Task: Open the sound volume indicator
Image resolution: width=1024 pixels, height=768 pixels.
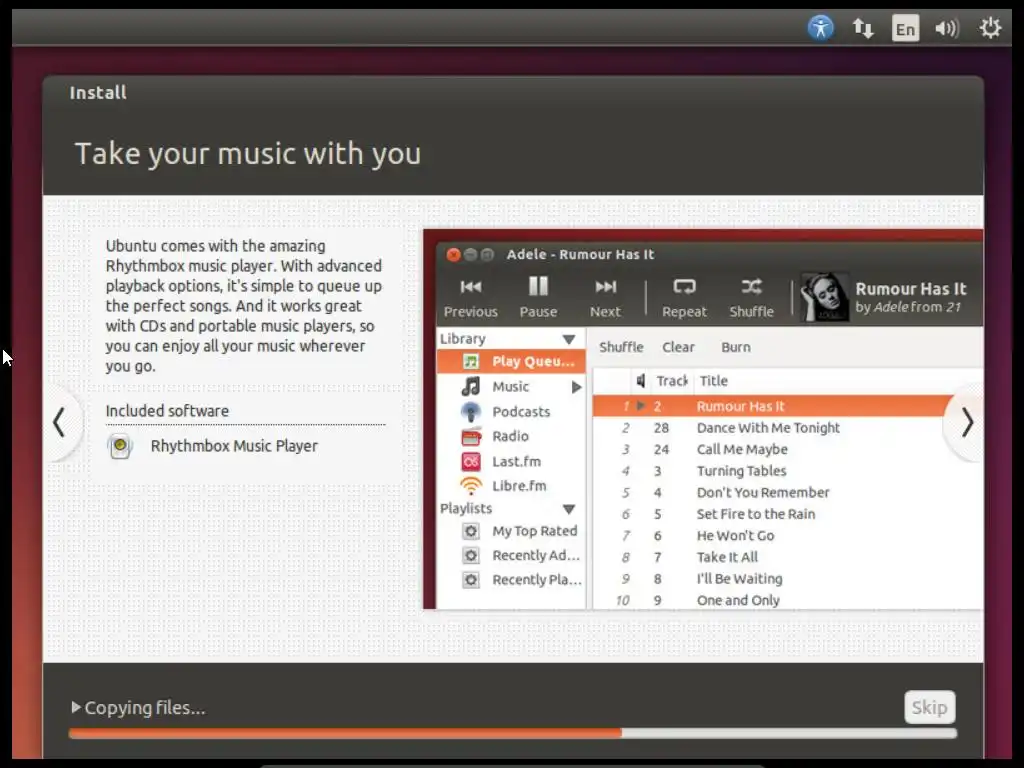Action: click(x=946, y=28)
